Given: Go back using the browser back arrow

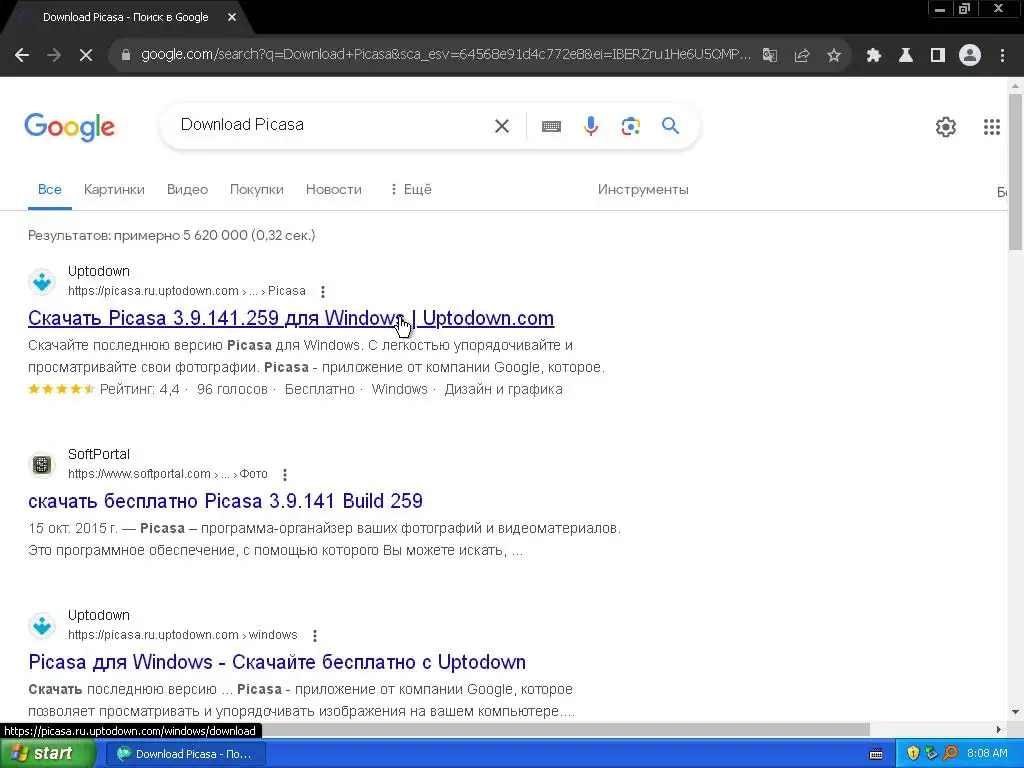Looking at the screenshot, I should click(22, 56).
